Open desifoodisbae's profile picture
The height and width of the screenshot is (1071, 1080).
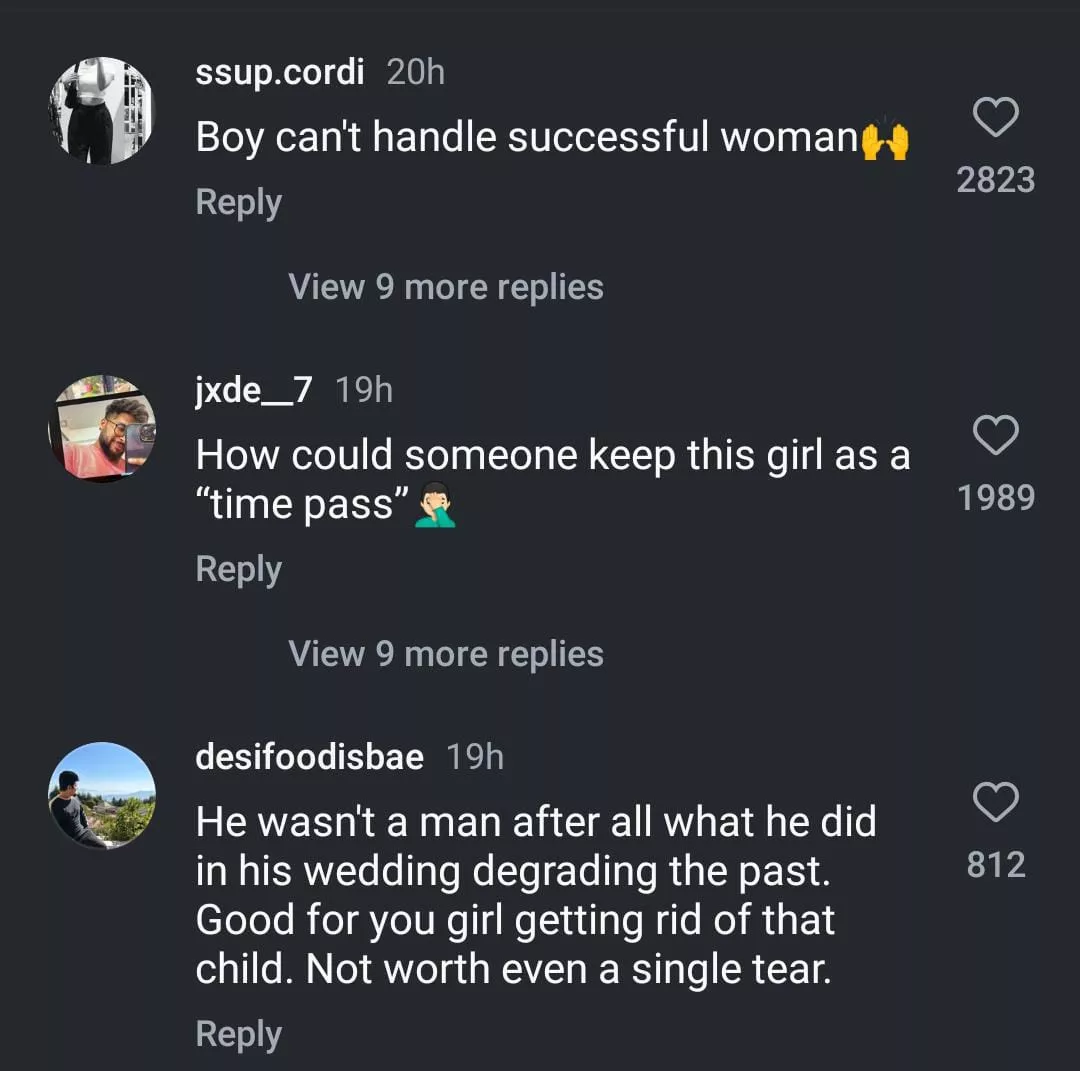tap(102, 795)
